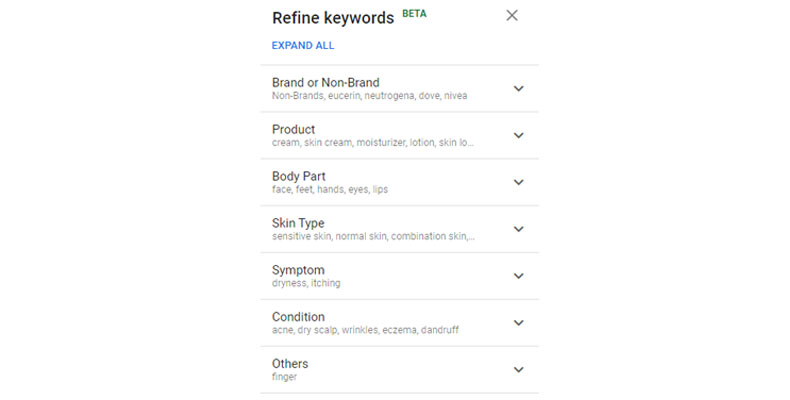790x400 pixels.
Task: Select the Brand or Non-Brand heading
Action: click(325, 82)
